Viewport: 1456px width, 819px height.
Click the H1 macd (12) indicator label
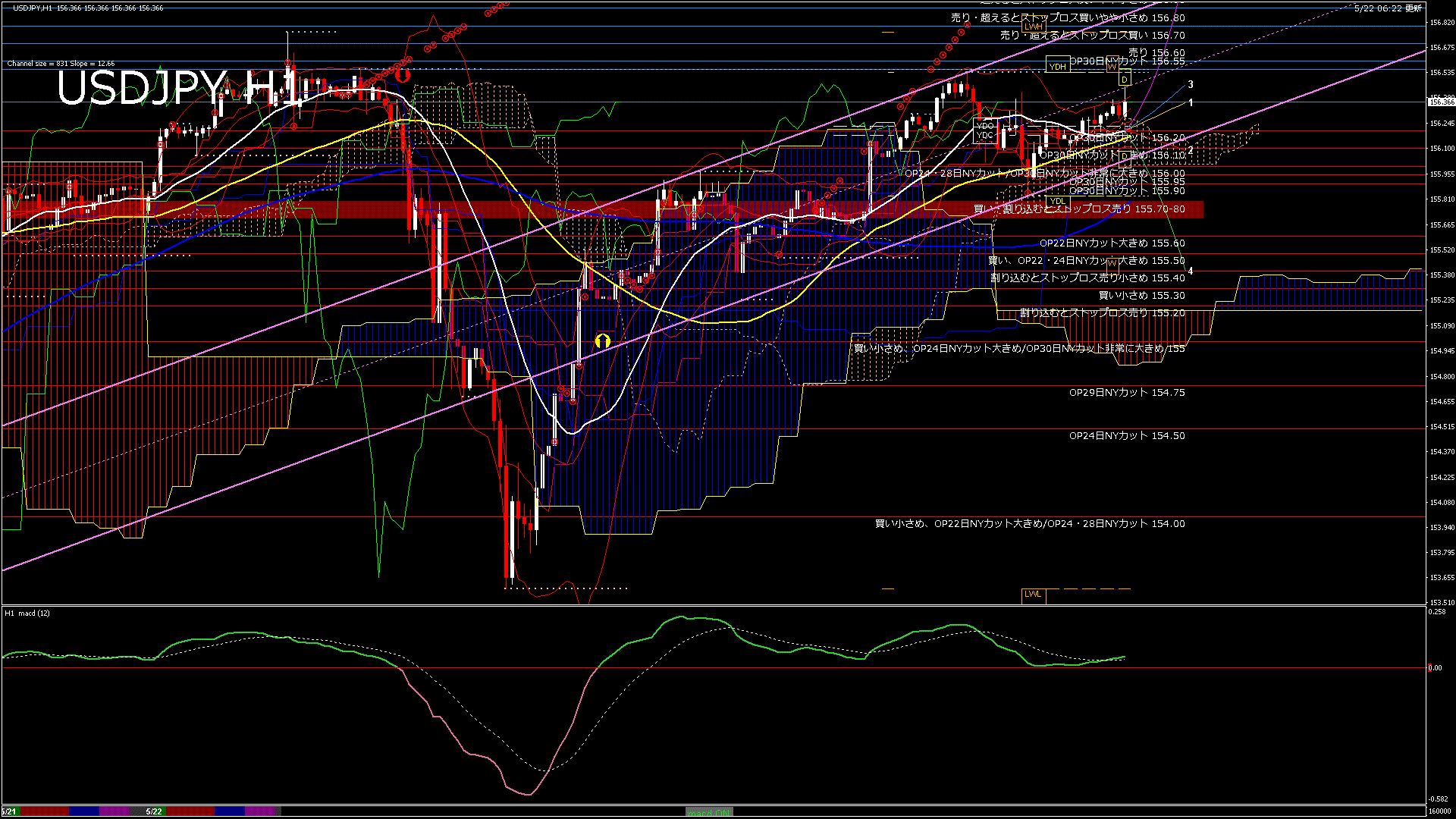click(27, 613)
